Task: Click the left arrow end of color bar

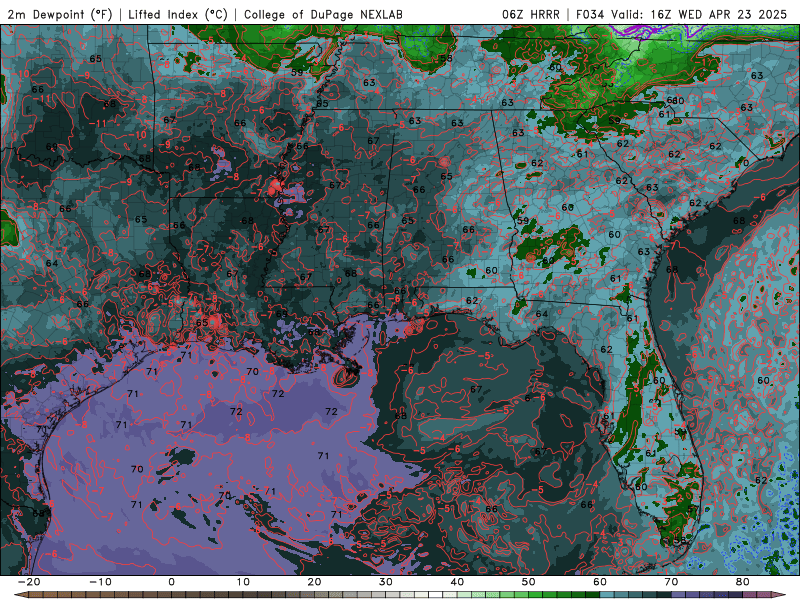Action: [20, 595]
